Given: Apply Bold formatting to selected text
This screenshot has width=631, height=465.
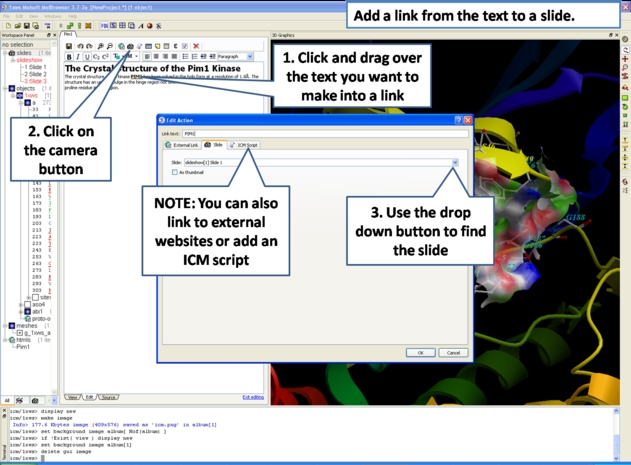Looking at the screenshot, I should pyautogui.click(x=70, y=57).
